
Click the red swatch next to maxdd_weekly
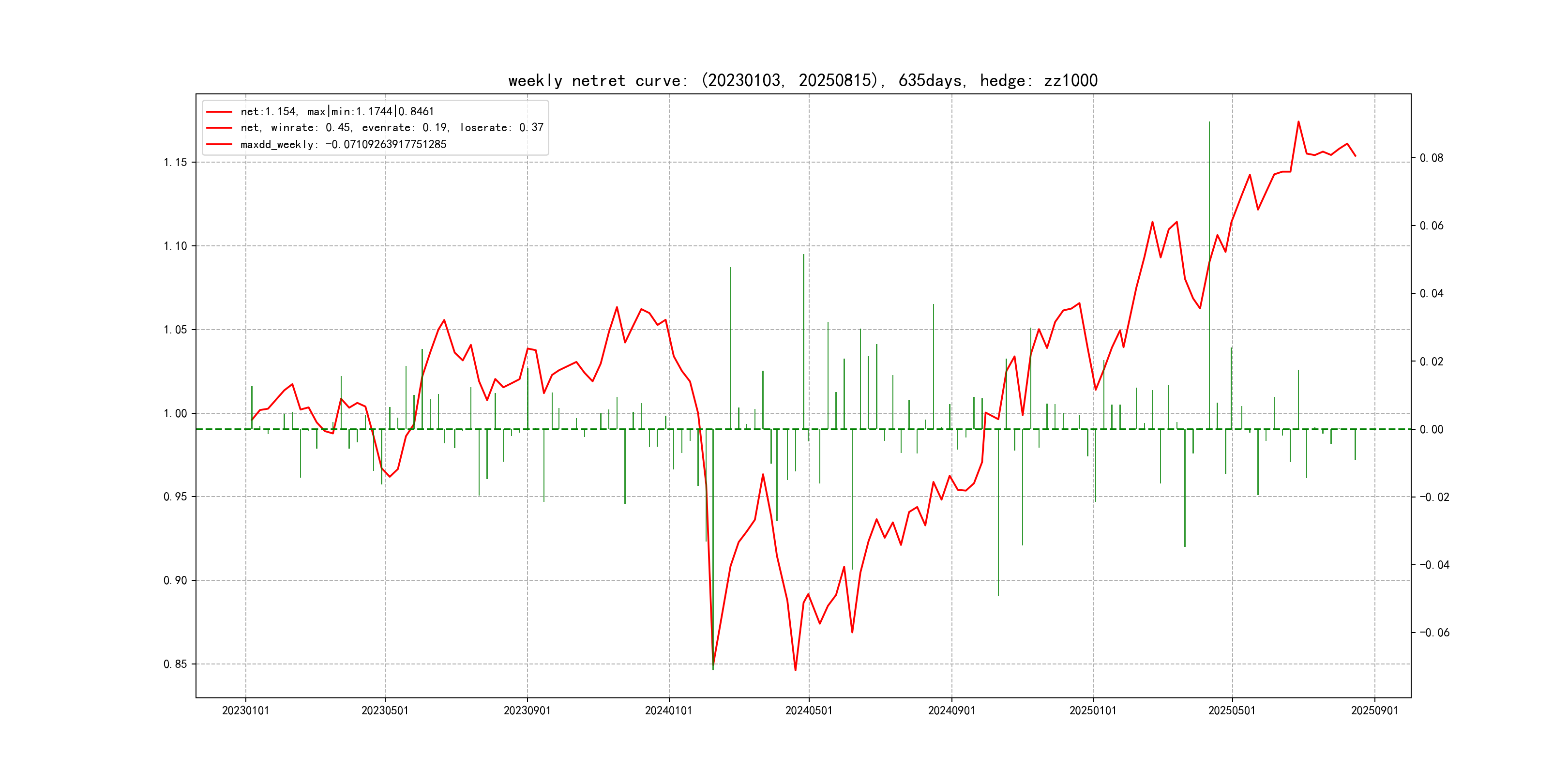(x=219, y=144)
